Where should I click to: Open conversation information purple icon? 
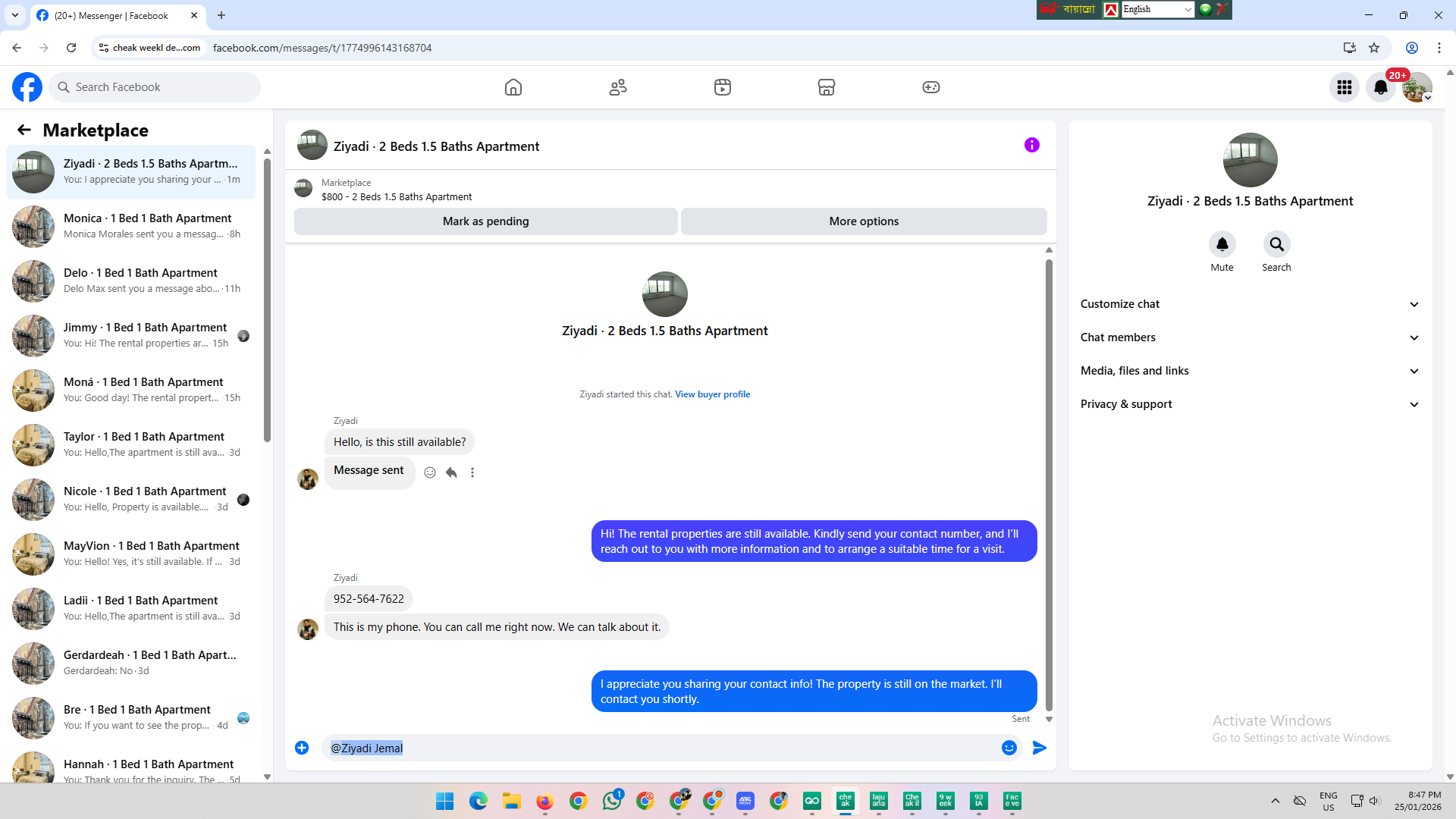point(1032,145)
